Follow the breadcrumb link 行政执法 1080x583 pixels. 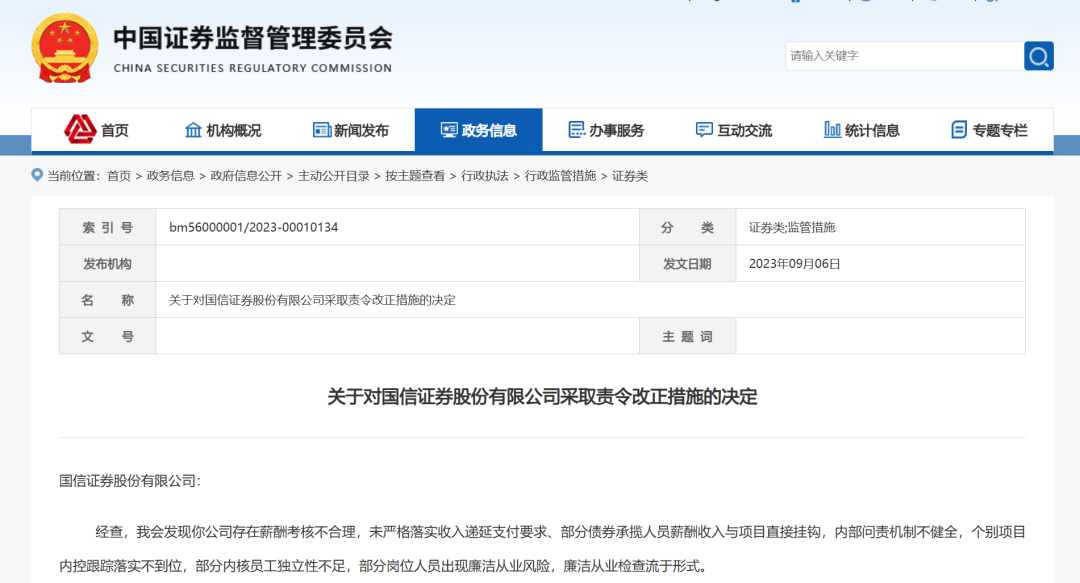pos(484,176)
